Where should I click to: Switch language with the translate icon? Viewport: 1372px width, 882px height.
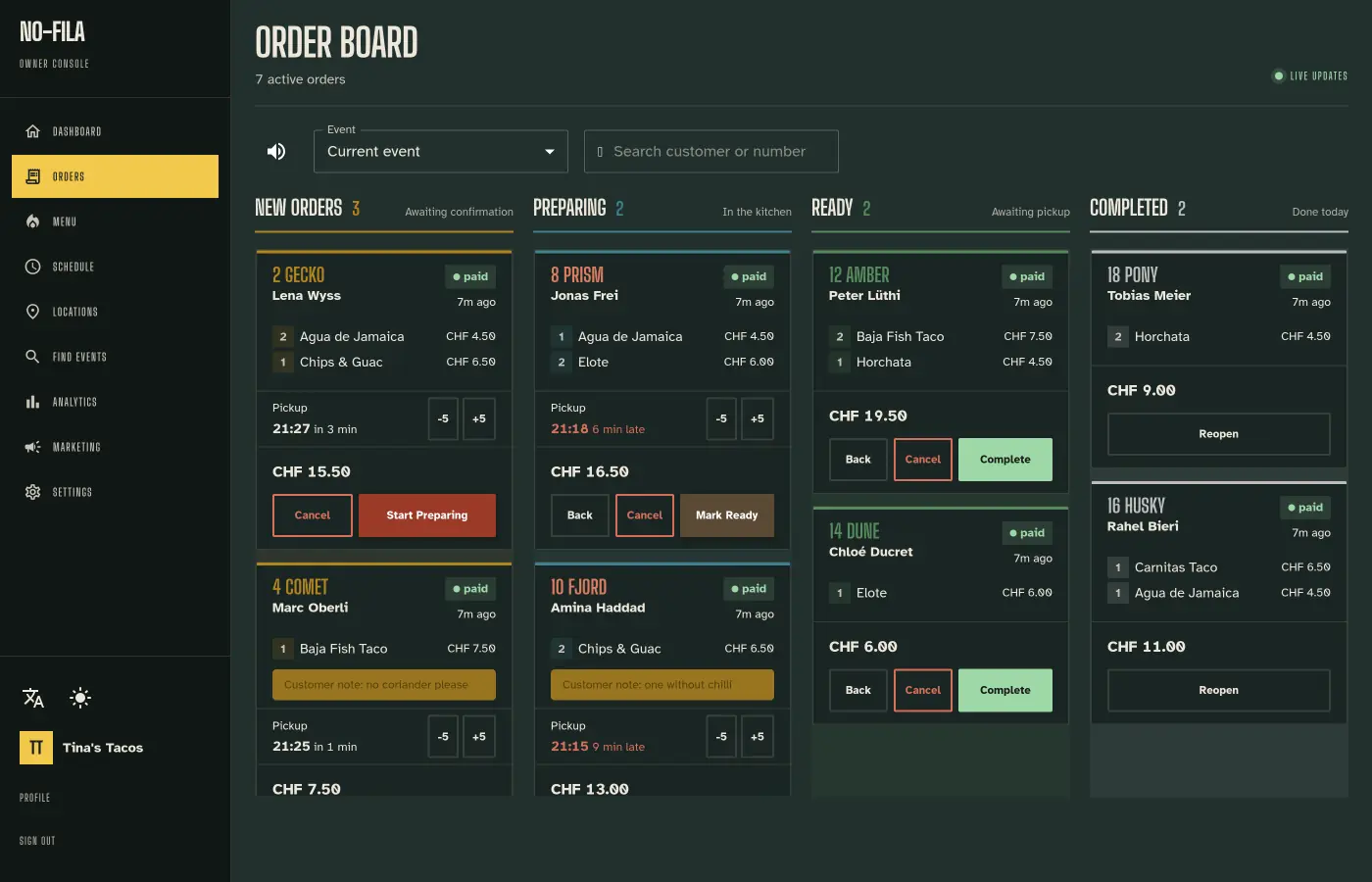click(x=33, y=698)
